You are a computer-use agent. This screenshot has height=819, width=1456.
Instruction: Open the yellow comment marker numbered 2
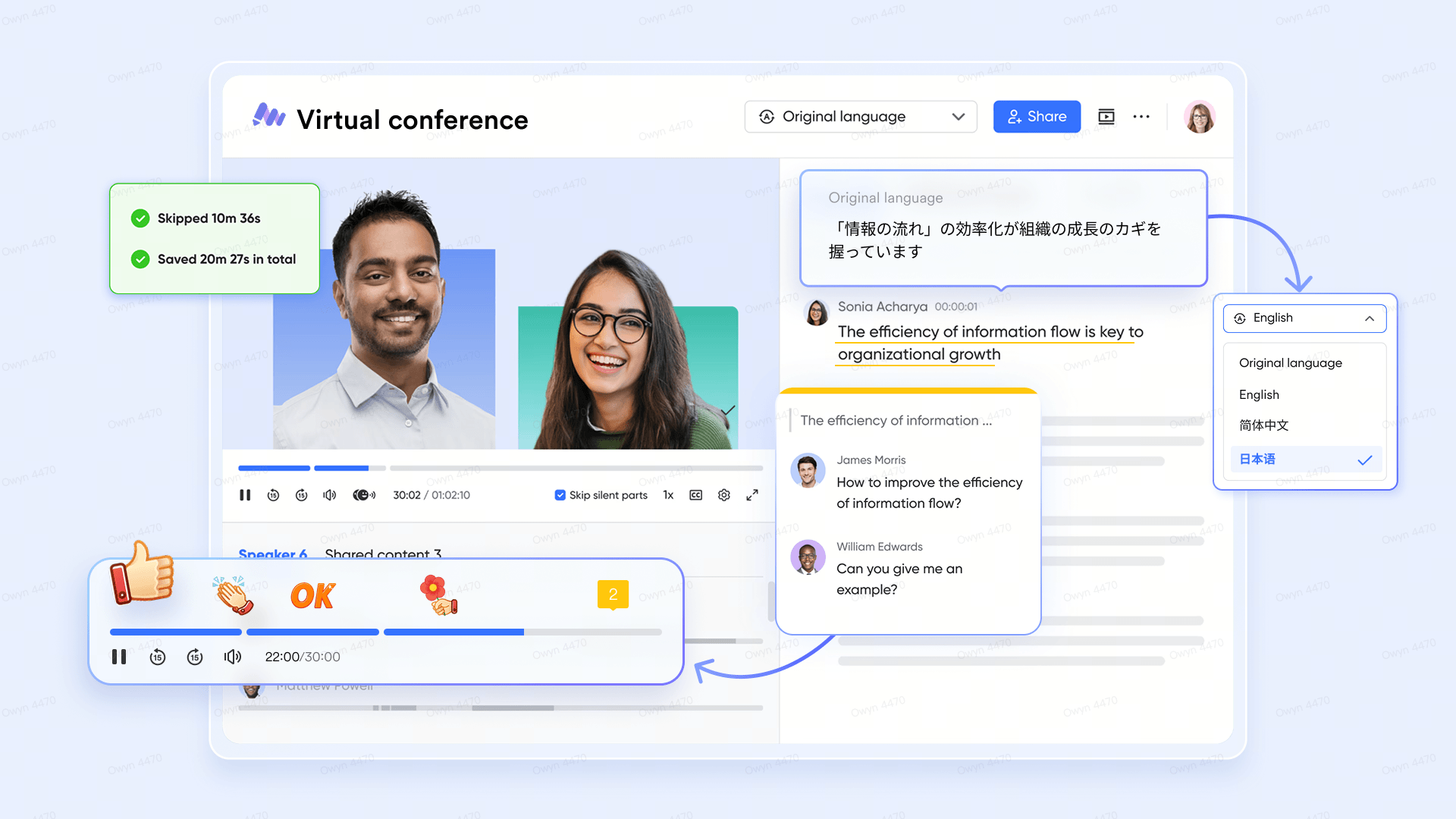coord(613,595)
